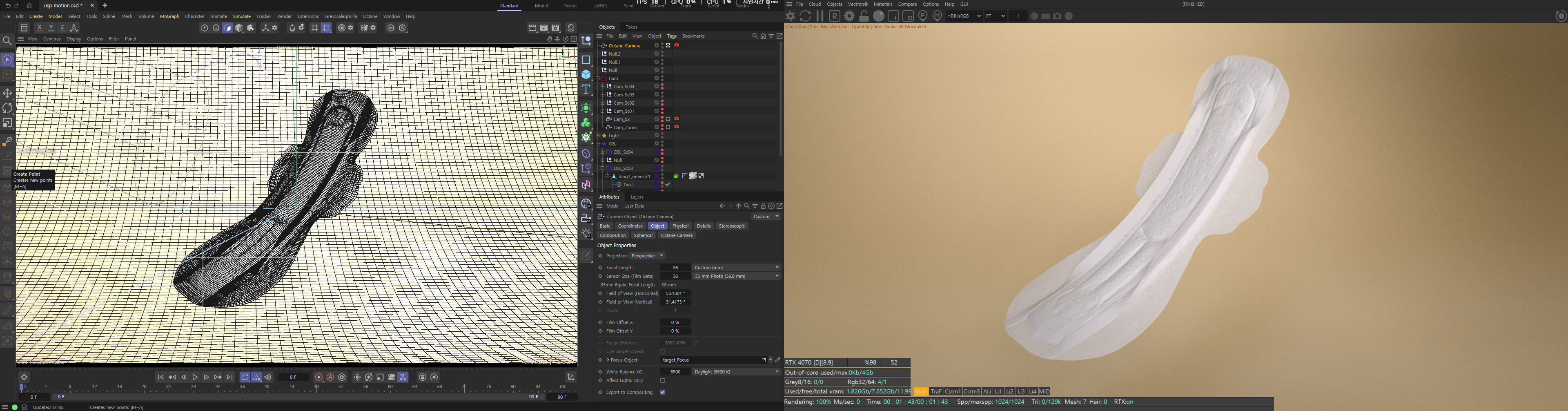Viewport: 1568px width, 411px height.
Task: Select Cam_Zoom object in the Objects tree
Action: [x=625, y=127]
